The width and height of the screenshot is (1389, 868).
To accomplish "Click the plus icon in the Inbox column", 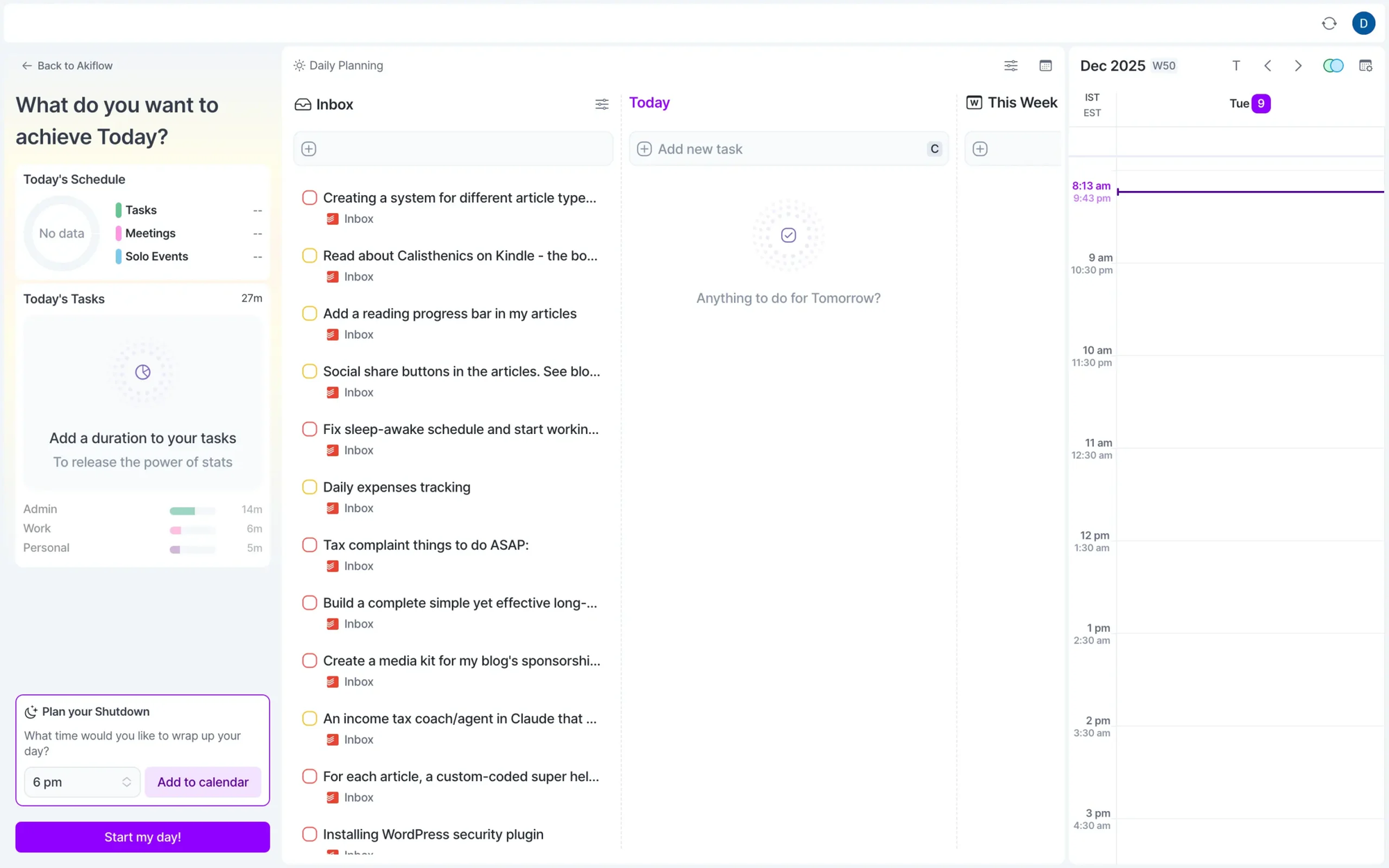I will pos(308,148).
